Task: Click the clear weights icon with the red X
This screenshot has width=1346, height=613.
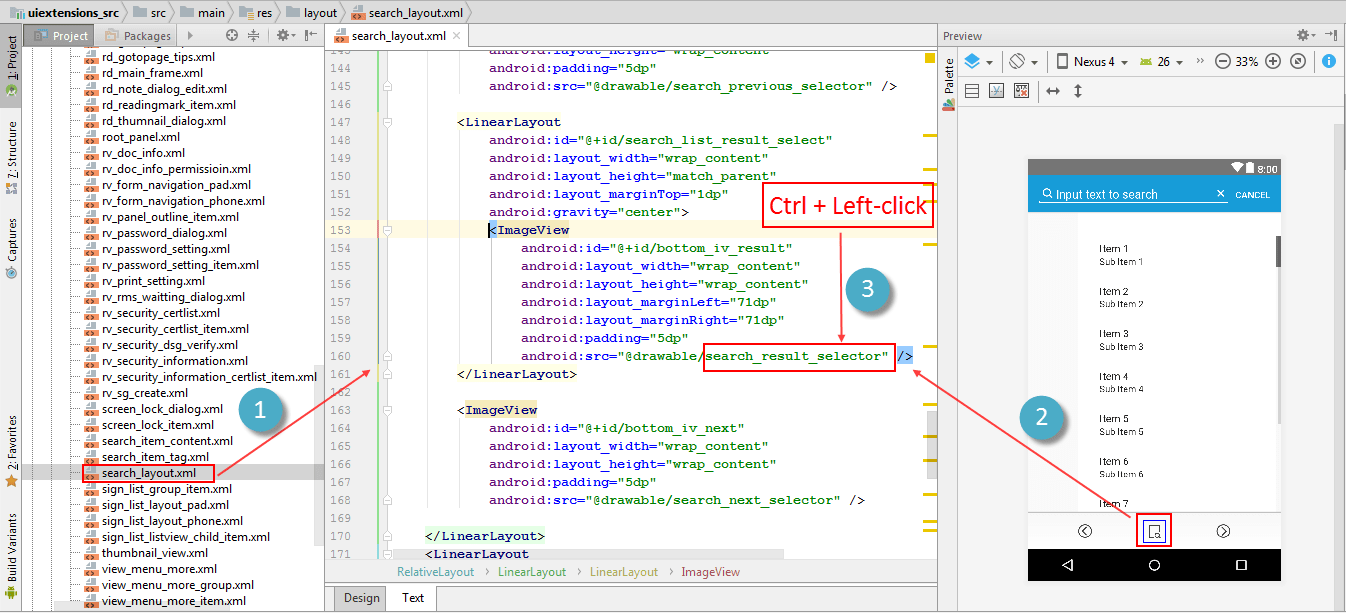Action: tap(1022, 90)
